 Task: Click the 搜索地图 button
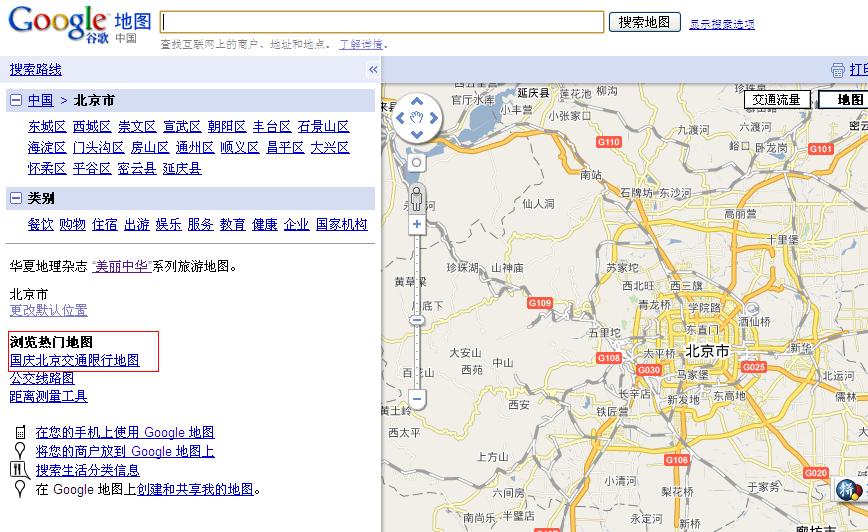(x=644, y=22)
